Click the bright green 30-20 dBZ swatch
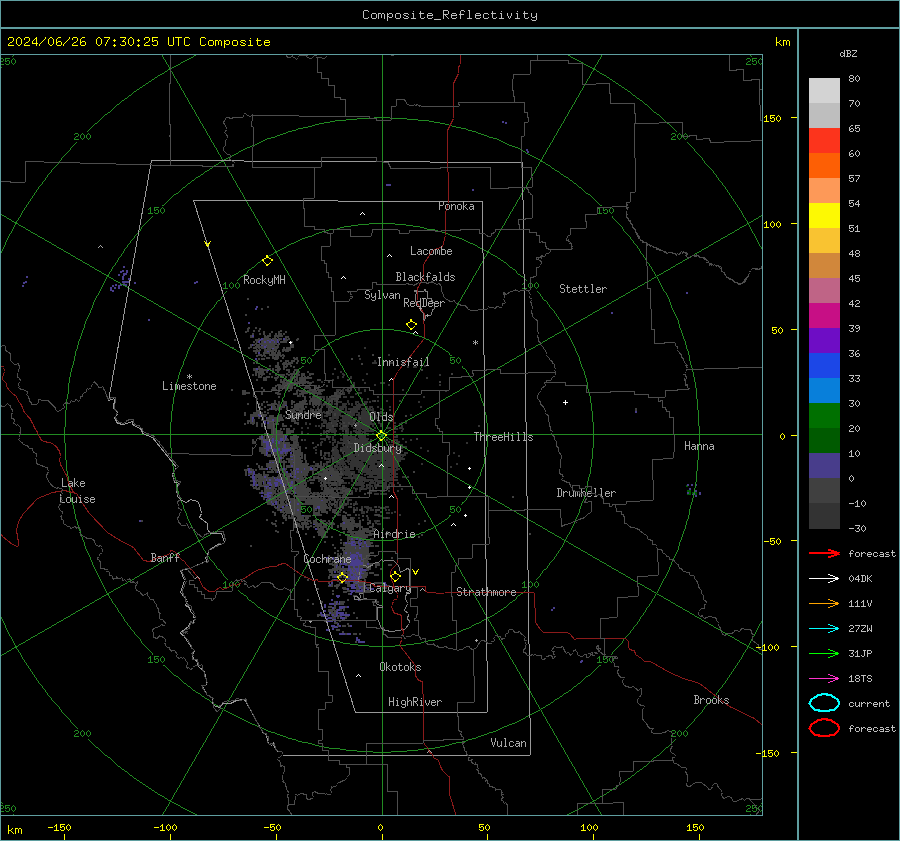 (824, 416)
